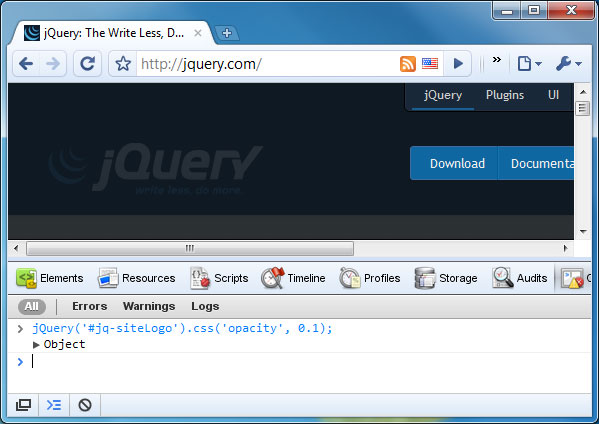Image resolution: width=599 pixels, height=424 pixels.
Task: Expand the Object result in console
Action: pyautogui.click(x=36, y=345)
